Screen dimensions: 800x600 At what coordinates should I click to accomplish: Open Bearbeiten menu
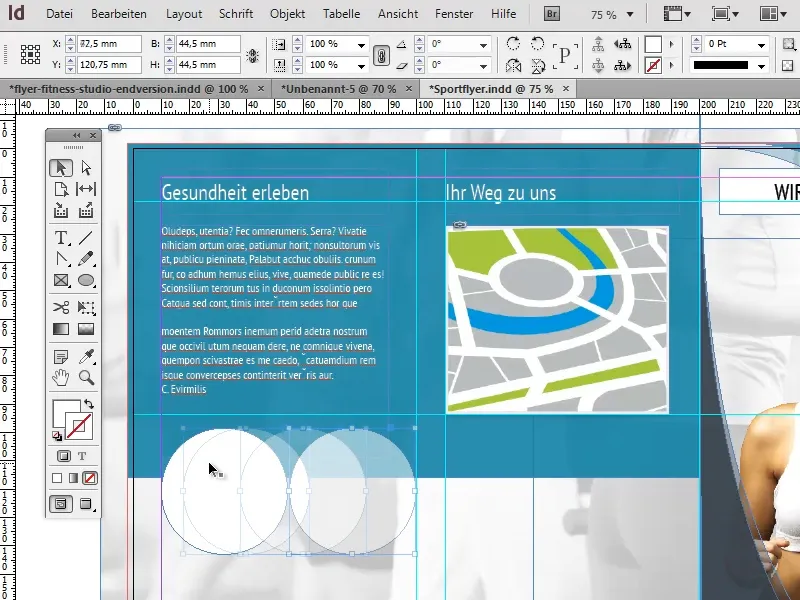coord(119,14)
